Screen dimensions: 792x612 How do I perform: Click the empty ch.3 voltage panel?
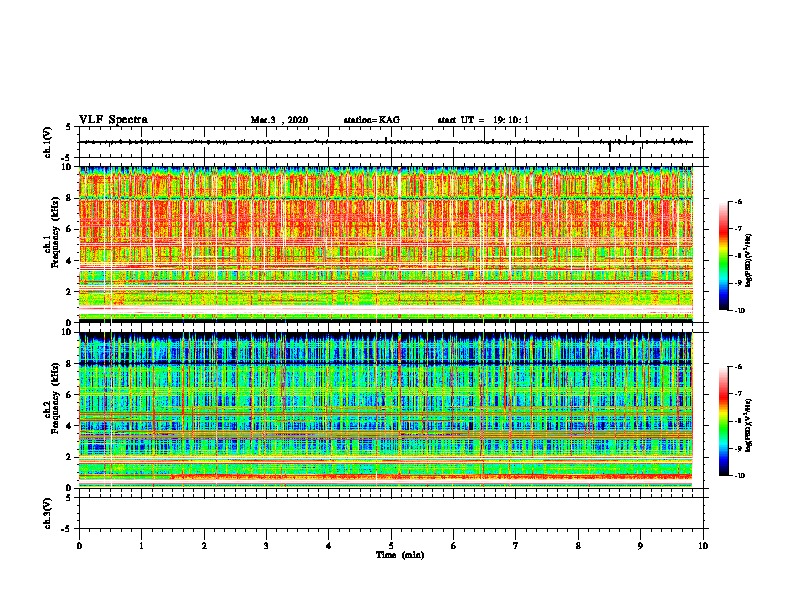(x=391, y=513)
